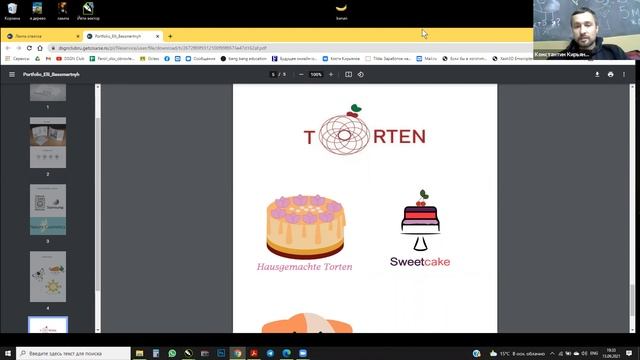Reload the browser page
Image resolution: width=640 pixels, height=360 pixels.
[29, 48]
